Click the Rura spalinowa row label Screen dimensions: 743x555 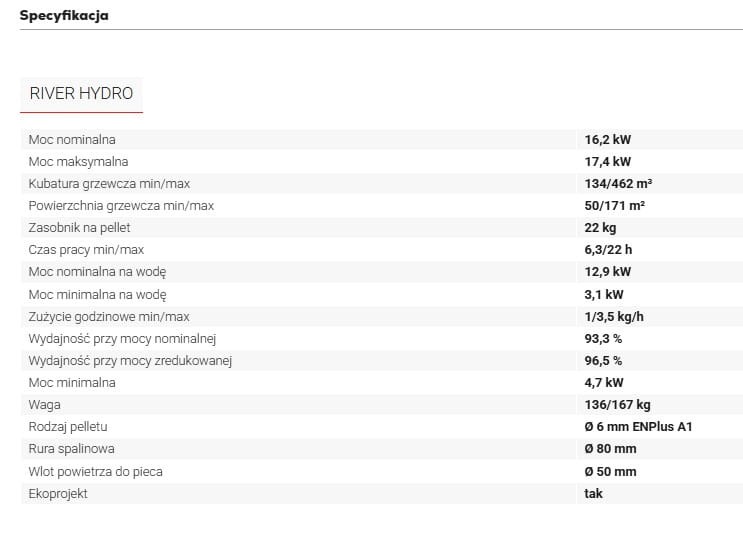coord(72,449)
